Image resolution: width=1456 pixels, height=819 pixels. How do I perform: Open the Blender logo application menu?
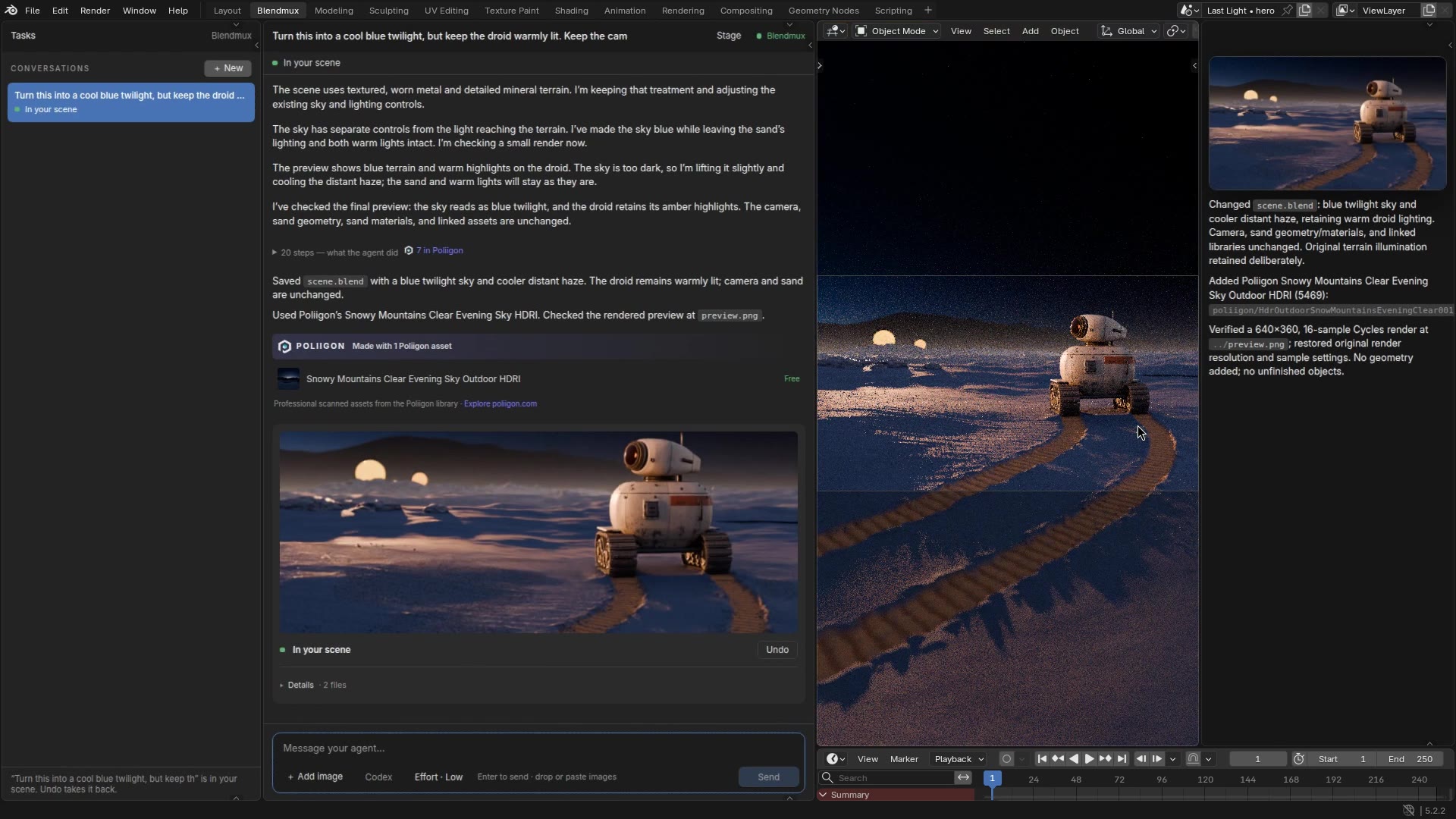pos(11,11)
